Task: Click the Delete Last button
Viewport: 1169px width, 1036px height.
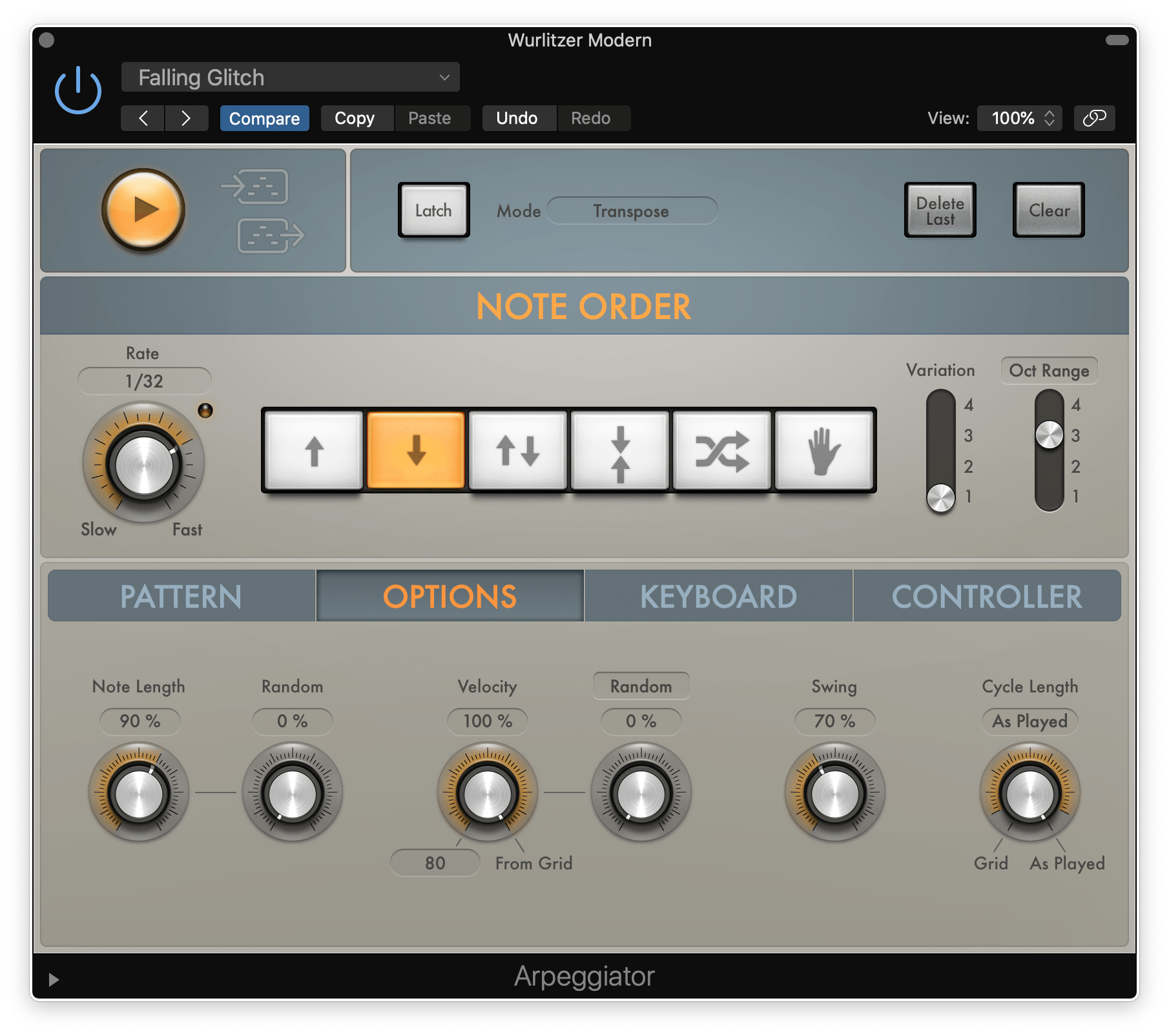Action: tap(940, 211)
